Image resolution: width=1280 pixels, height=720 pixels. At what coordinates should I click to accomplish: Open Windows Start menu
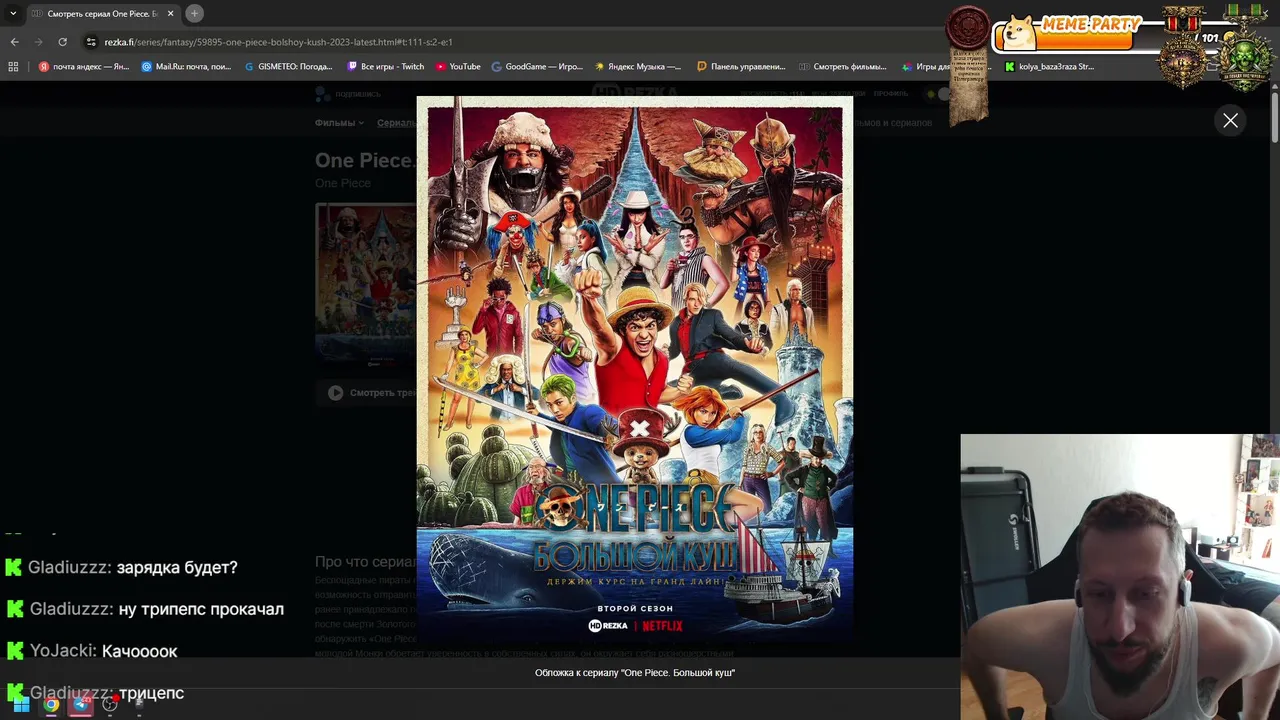[x=21, y=704]
